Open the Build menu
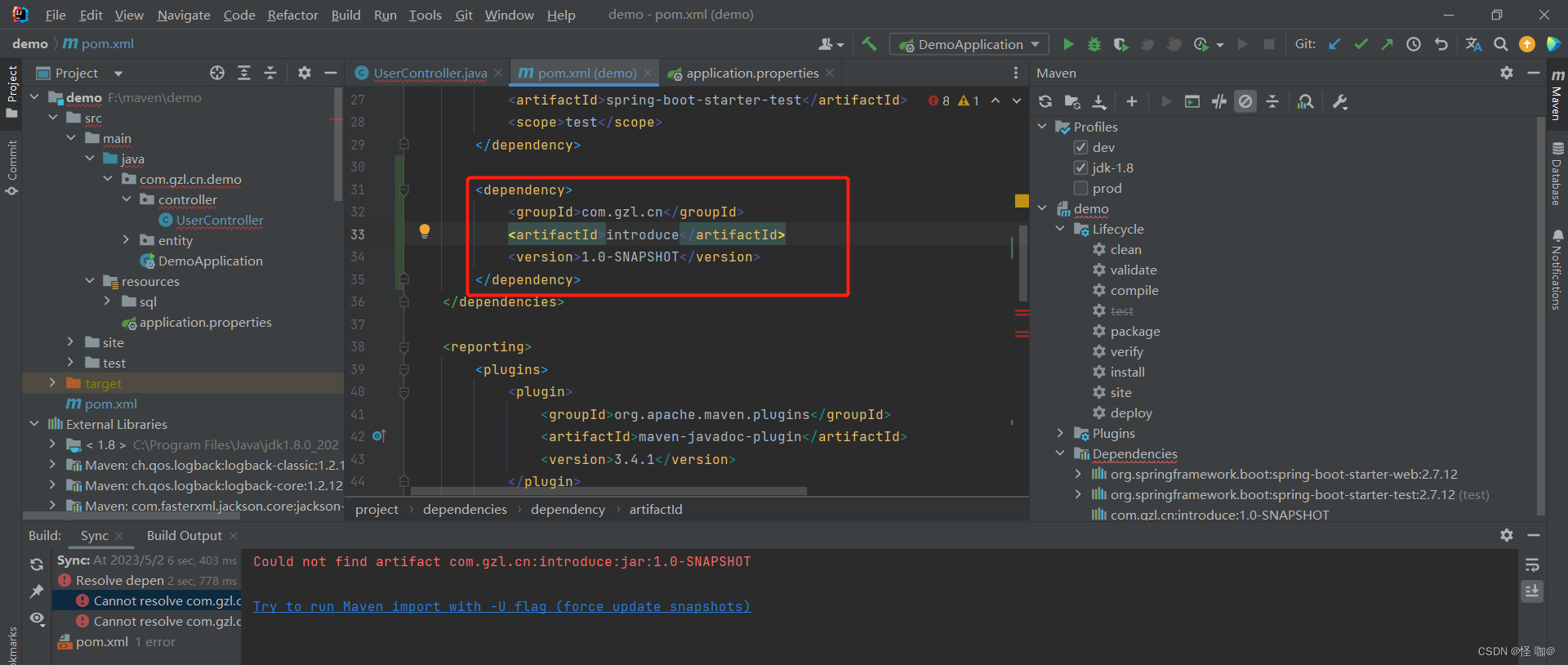Image resolution: width=1568 pixels, height=665 pixels. 345,15
